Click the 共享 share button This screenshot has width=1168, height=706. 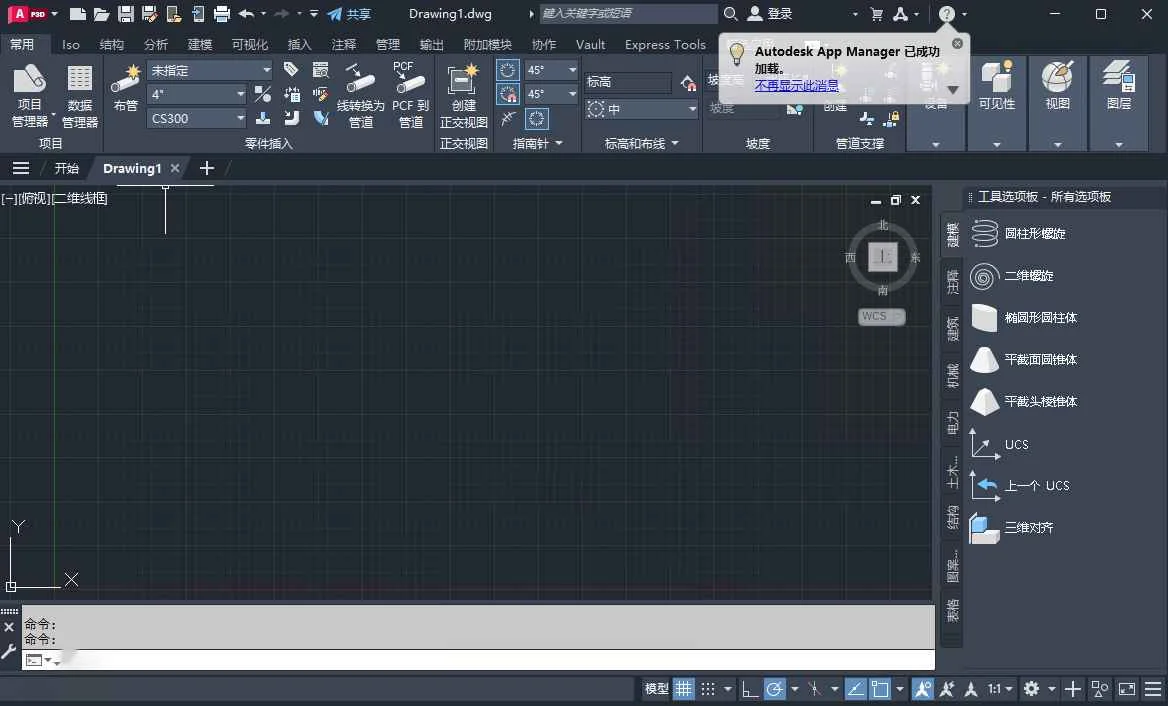coord(349,13)
